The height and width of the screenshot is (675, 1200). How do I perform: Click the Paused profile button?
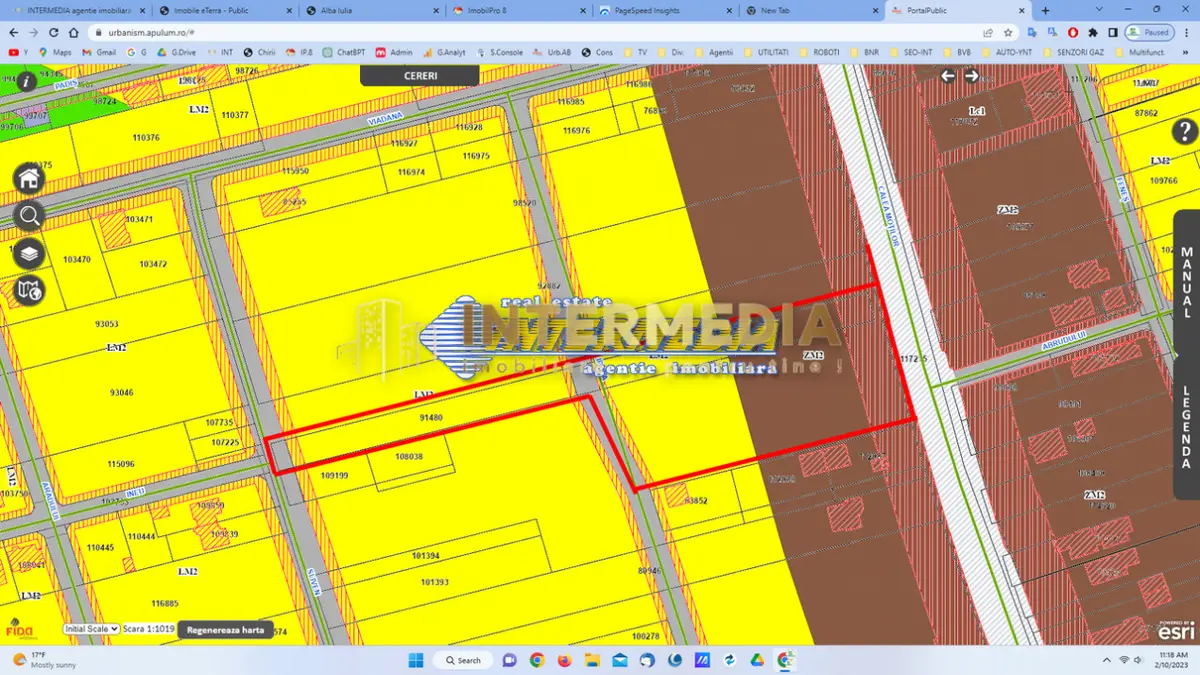[1149, 32]
